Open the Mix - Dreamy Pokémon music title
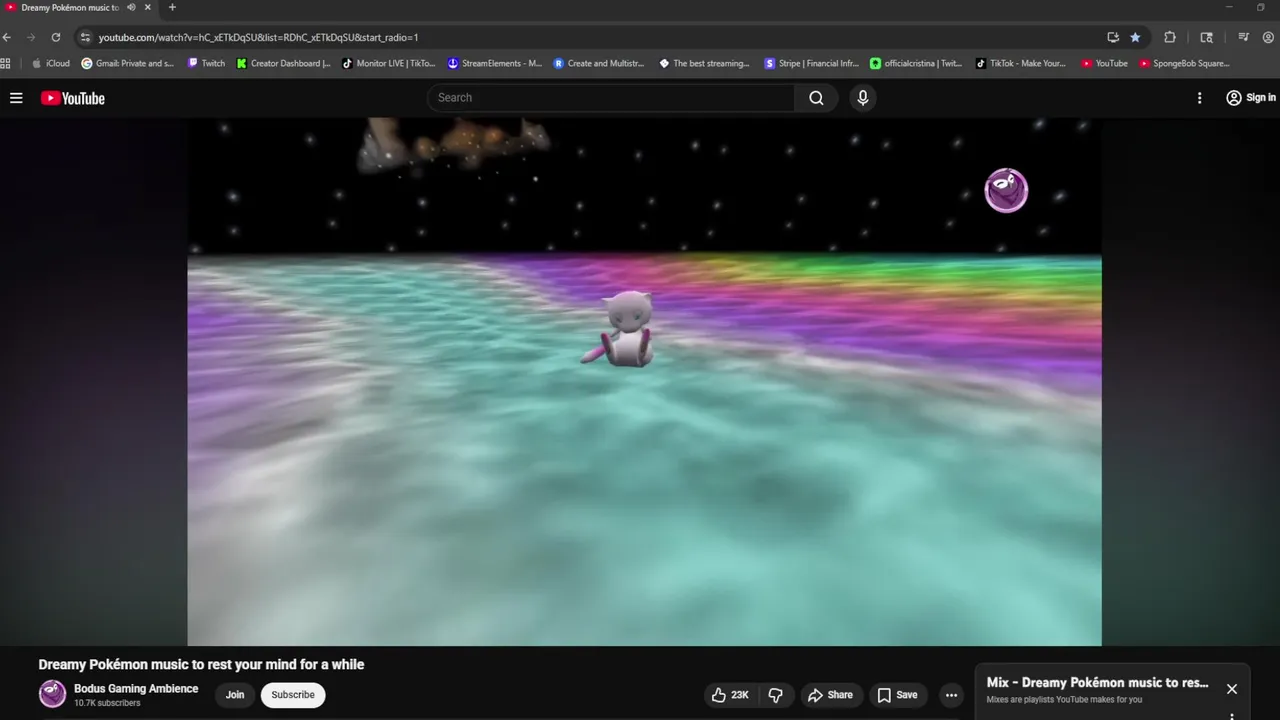 click(1097, 683)
